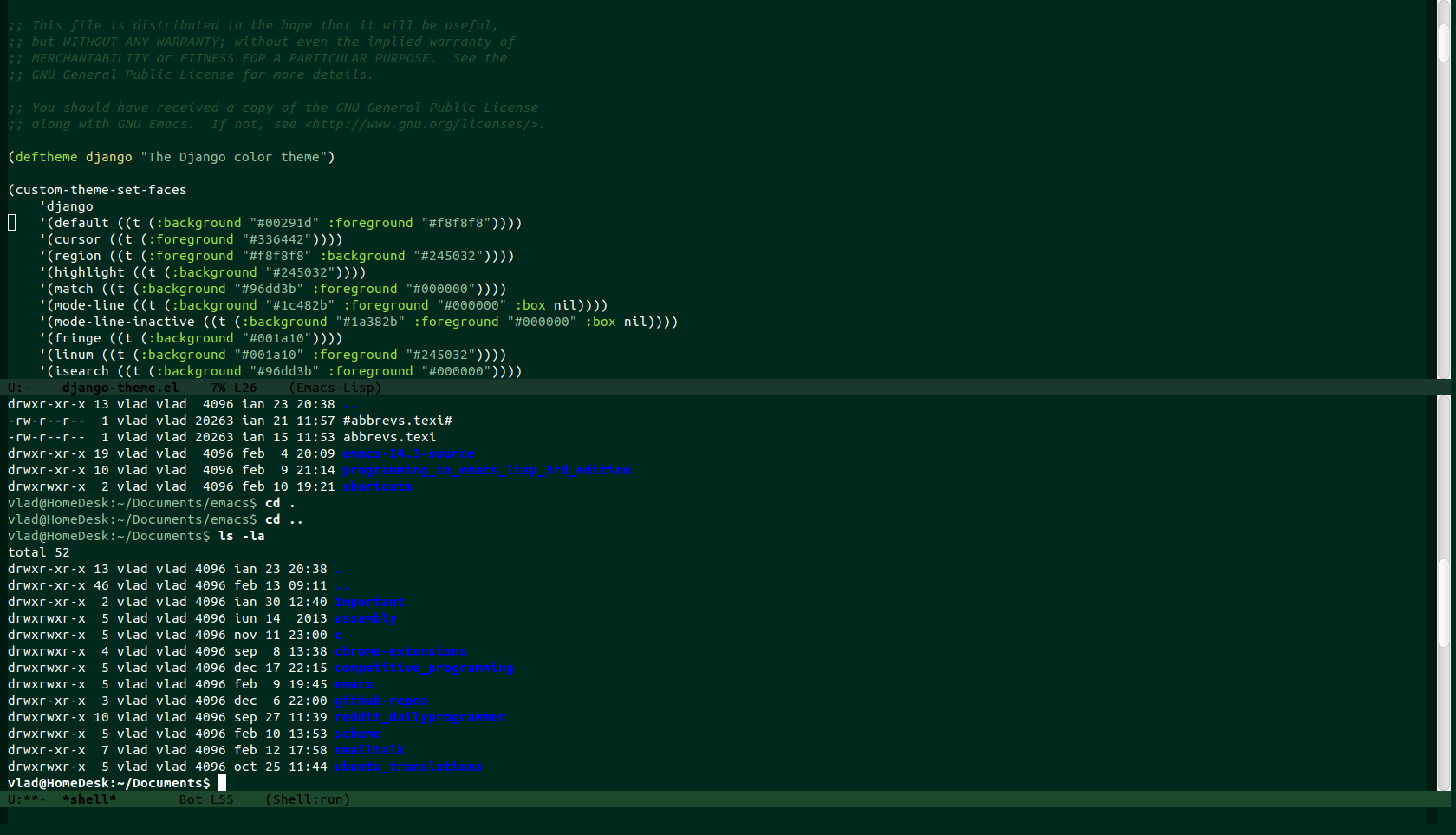1456x835 pixels.
Task: Click the U:--- status flags in upper mode line
Action: 26,388
